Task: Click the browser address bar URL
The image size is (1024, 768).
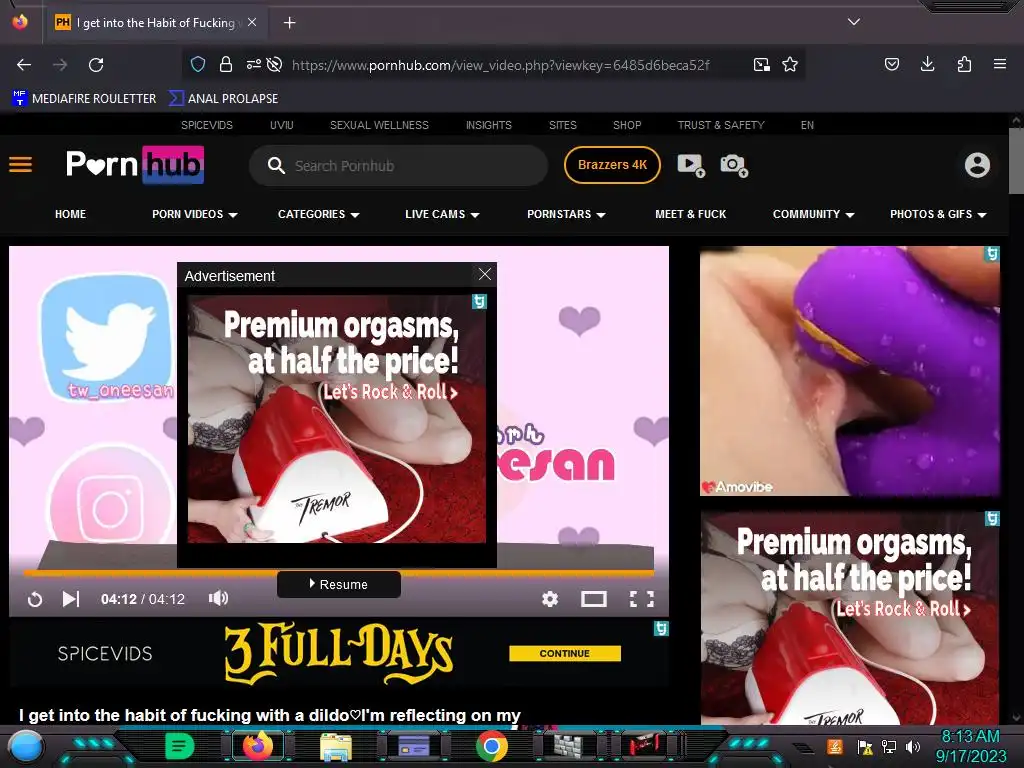Action: click(500, 65)
